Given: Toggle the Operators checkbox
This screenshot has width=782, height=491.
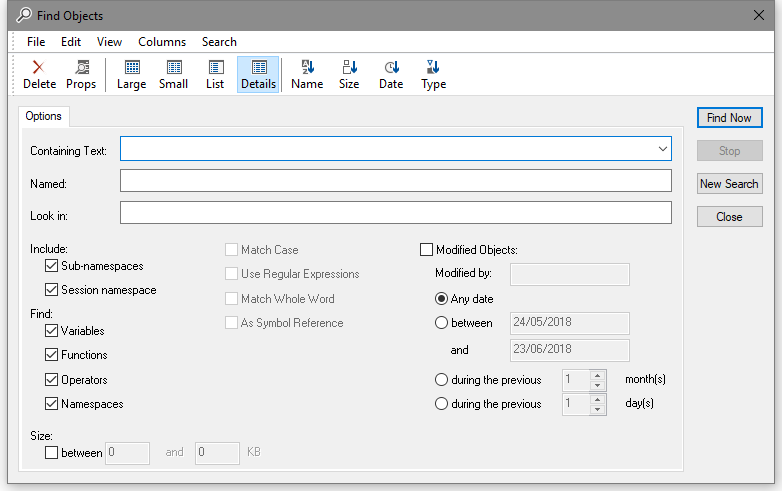Looking at the screenshot, I should click(51, 380).
